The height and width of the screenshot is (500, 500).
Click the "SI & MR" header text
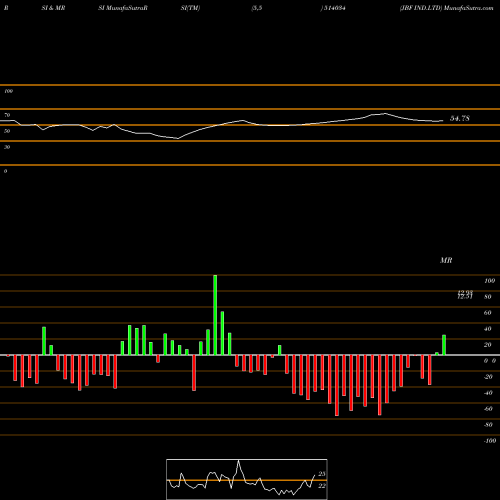point(53,8)
